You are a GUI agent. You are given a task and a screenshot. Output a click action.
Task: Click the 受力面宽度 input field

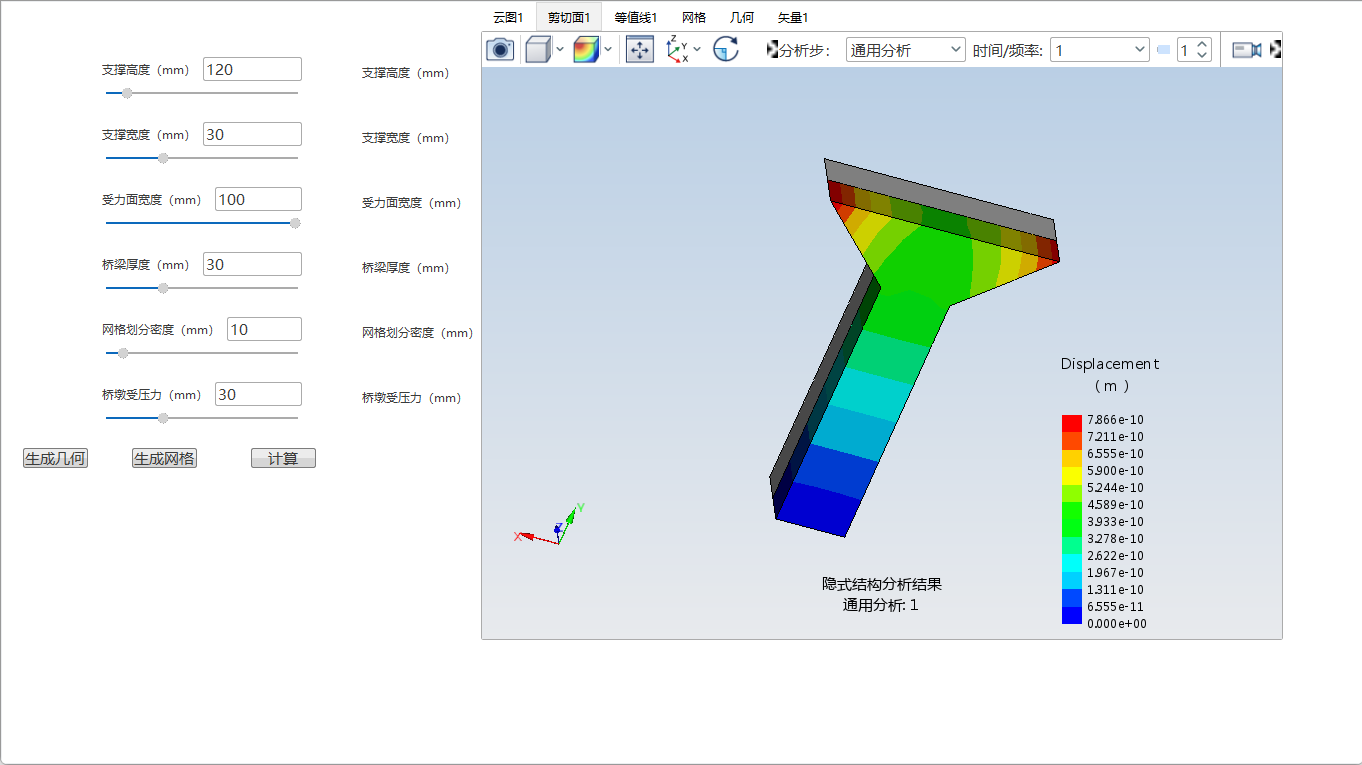click(x=258, y=199)
